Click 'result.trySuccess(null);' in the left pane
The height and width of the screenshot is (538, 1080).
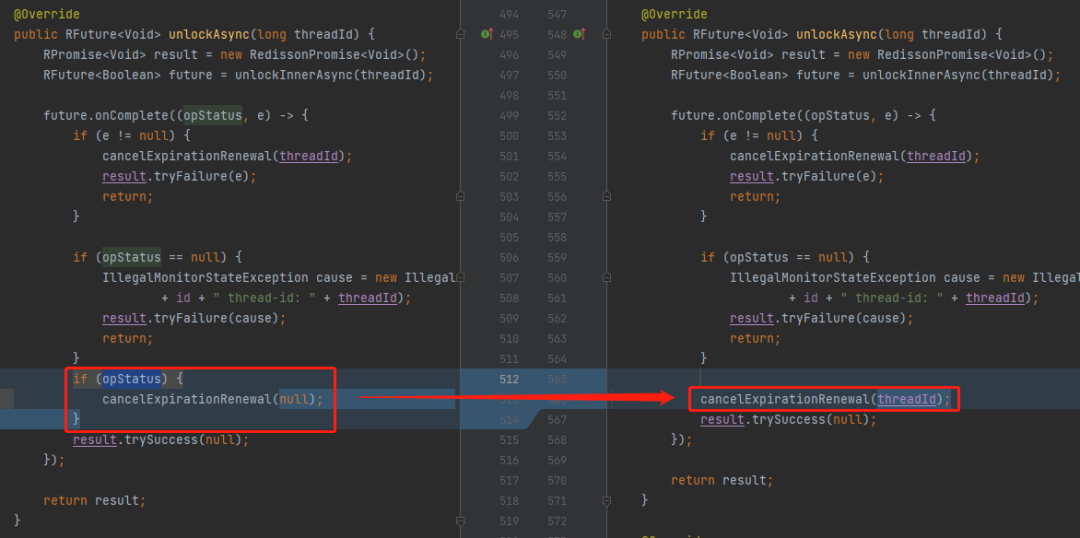[x=160, y=439]
